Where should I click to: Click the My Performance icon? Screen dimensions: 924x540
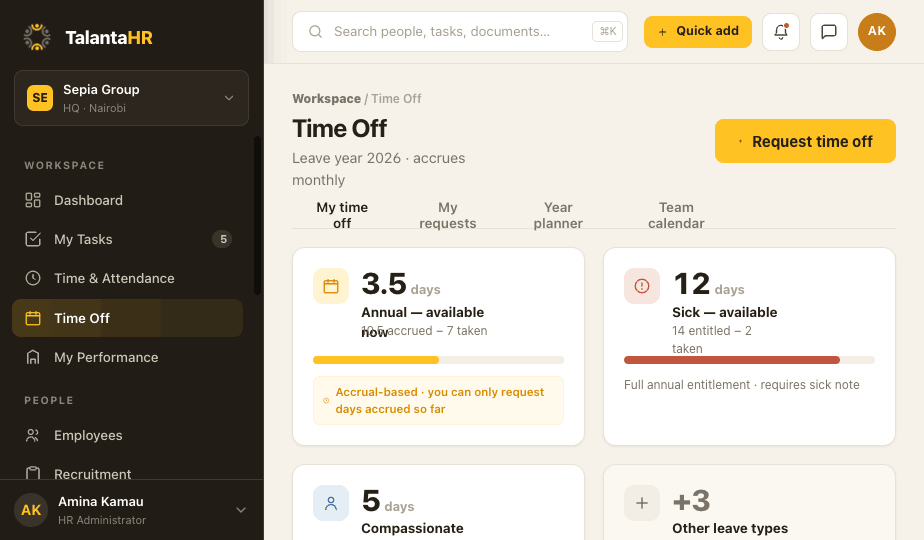33,357
